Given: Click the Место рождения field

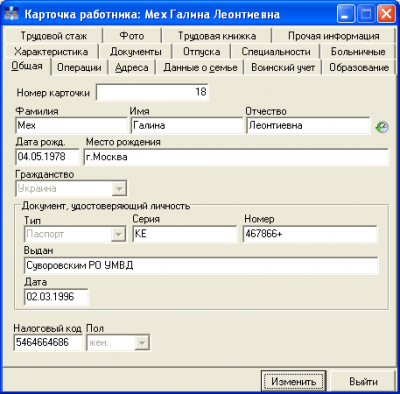Looking at the screenshot, I should click(236, 157).
